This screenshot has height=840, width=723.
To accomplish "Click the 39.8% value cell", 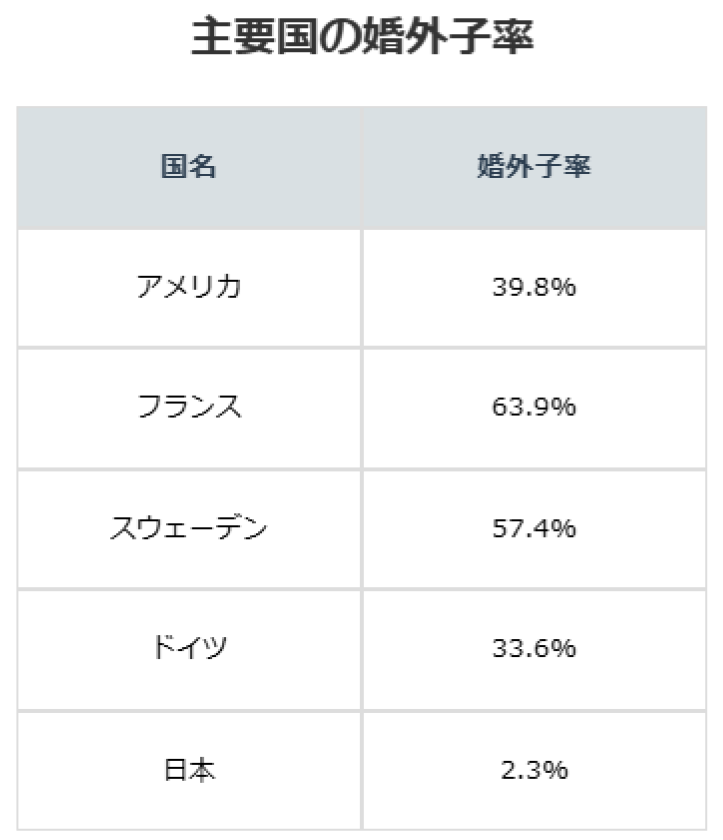I will coord(534,288).
